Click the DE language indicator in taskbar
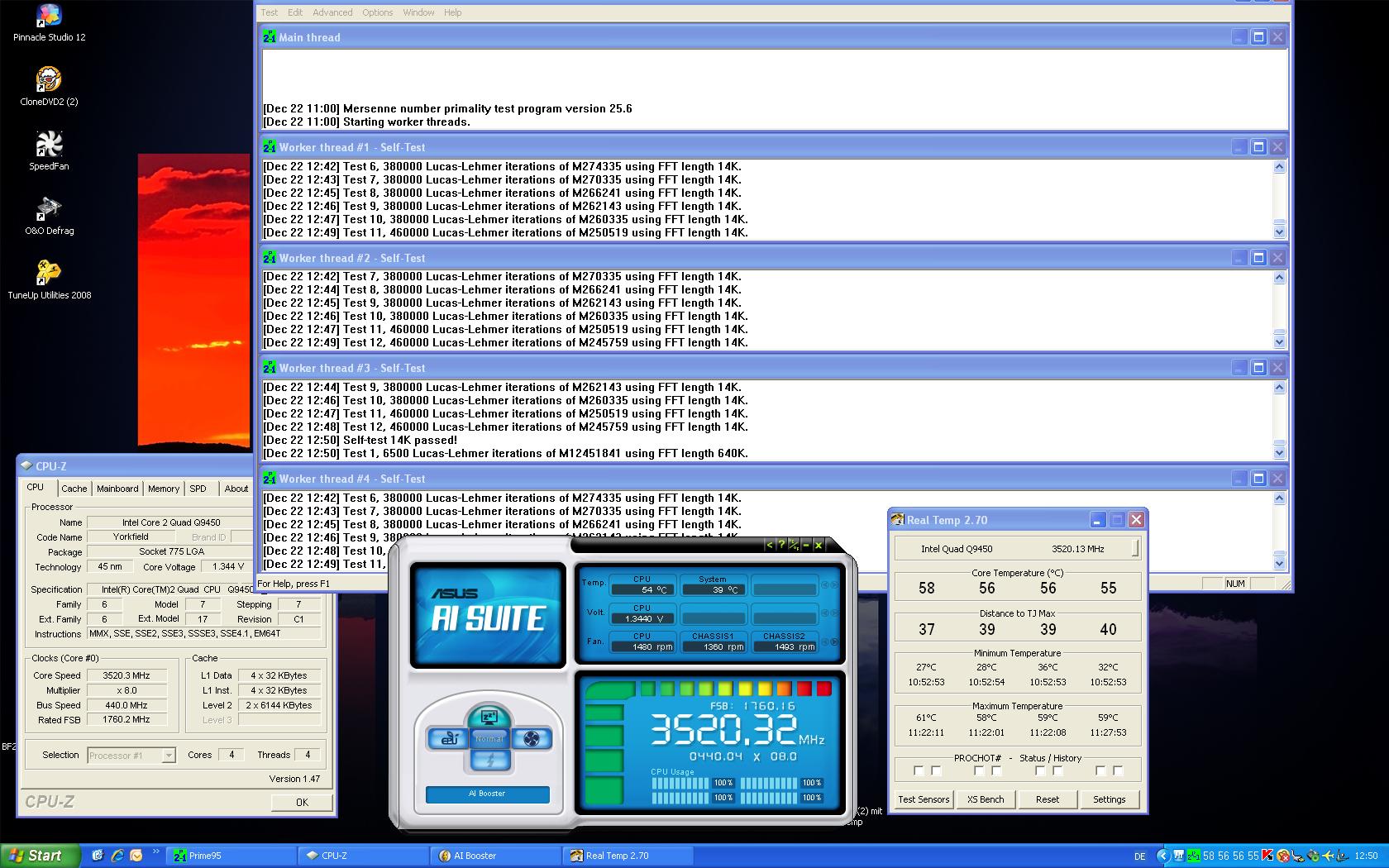Viewport: 1389px width, 868px height. click(x=1140, y=856)
